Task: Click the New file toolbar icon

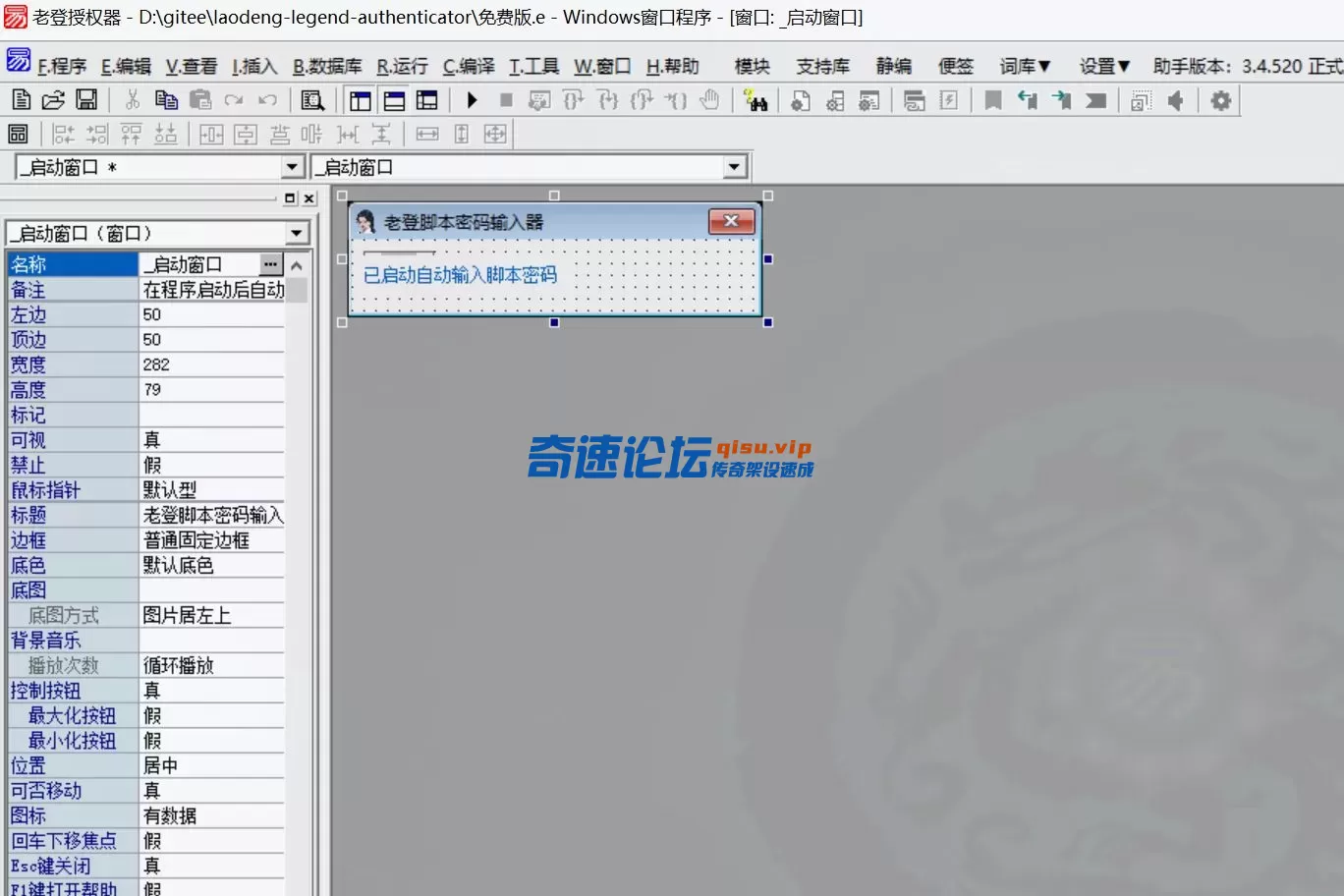Action: coord(21,100)
